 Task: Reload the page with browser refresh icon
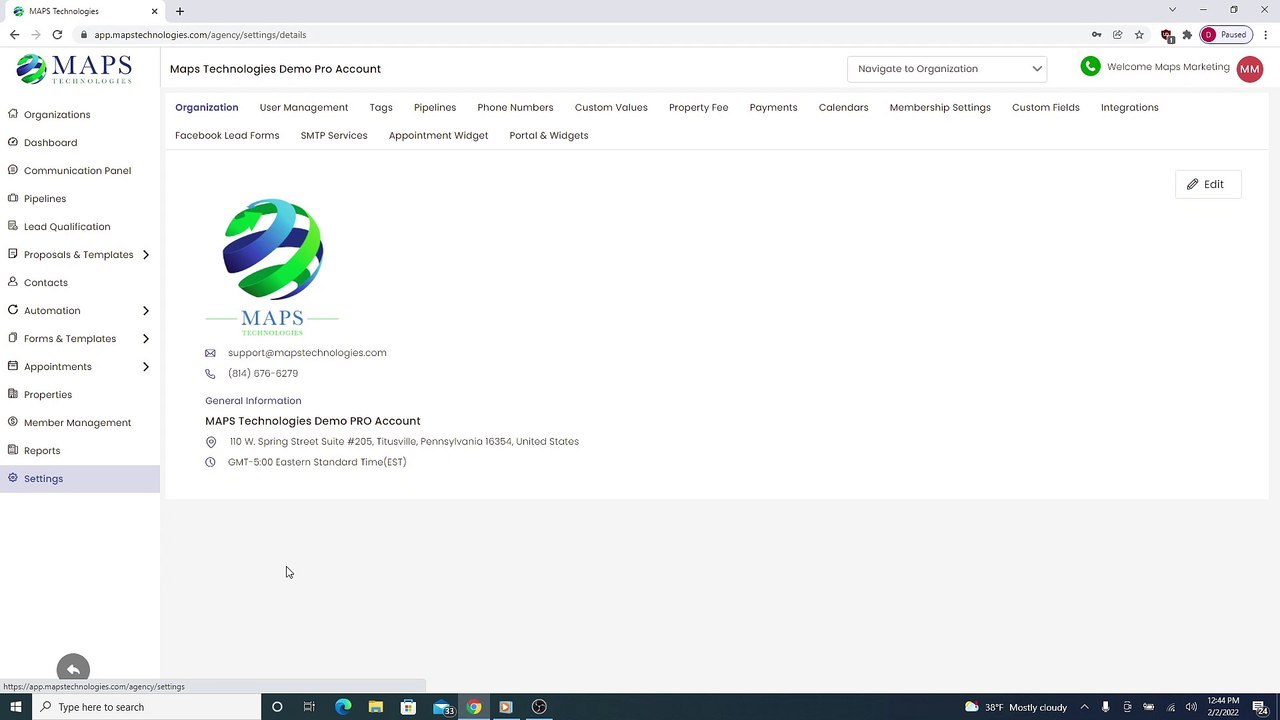[57, 34]
